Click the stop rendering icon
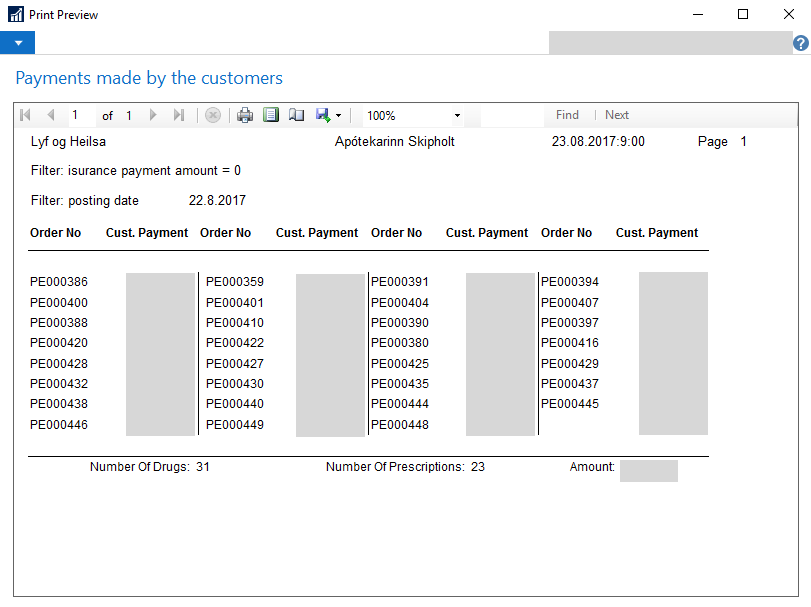Viewport: 811px width, 607px height. coord(212,115)
